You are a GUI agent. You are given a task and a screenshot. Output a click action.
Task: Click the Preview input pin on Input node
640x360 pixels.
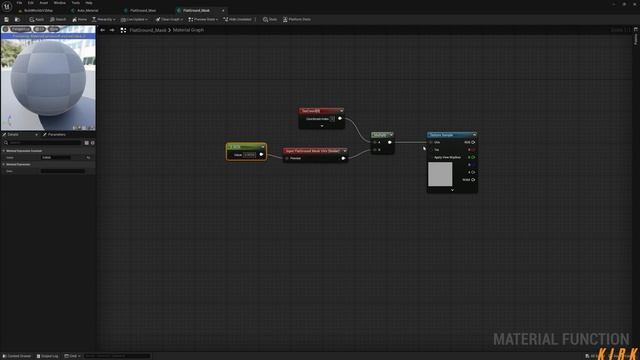point(287,158)
